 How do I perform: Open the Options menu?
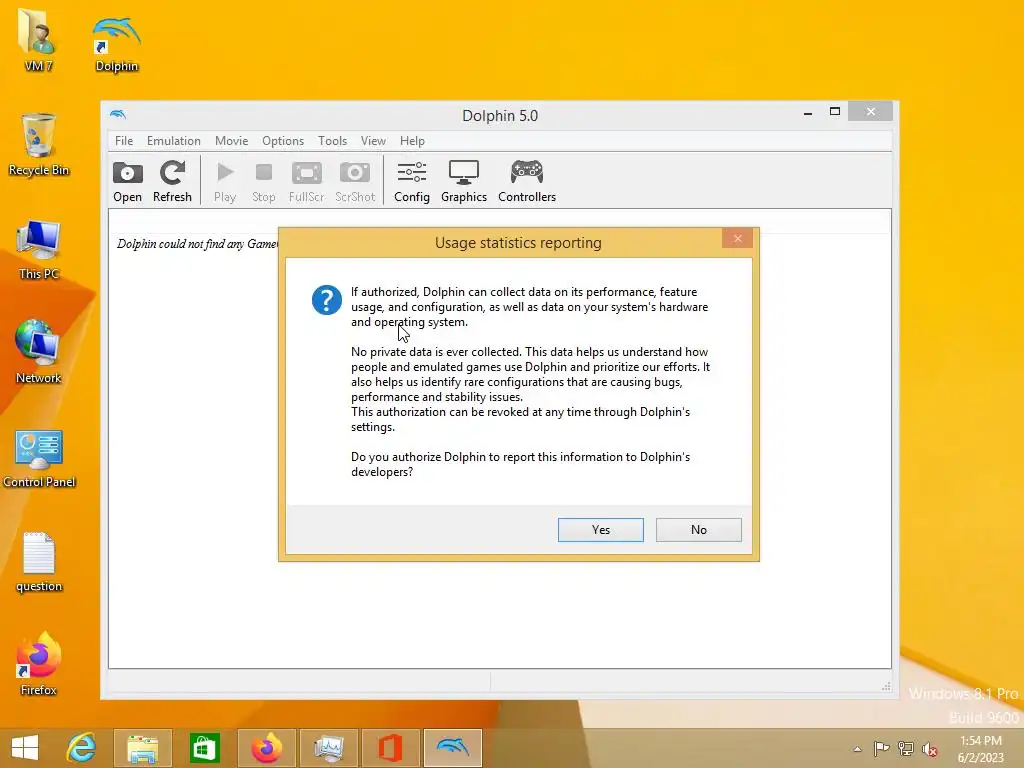click(x=283, y=140)
